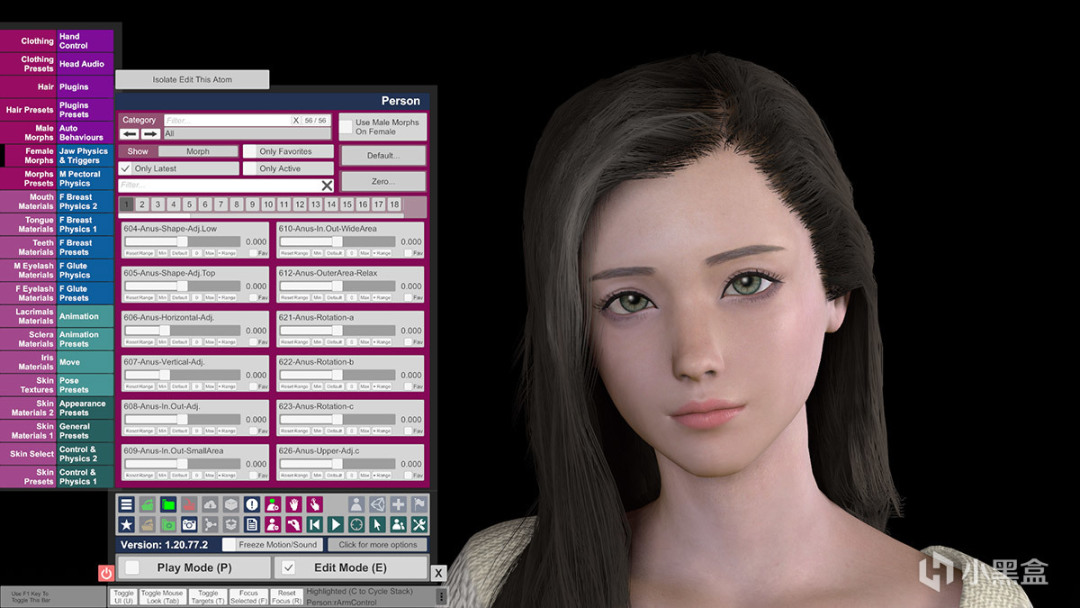
Task: Click the node graph icon
Action: [x=210, y=525]
